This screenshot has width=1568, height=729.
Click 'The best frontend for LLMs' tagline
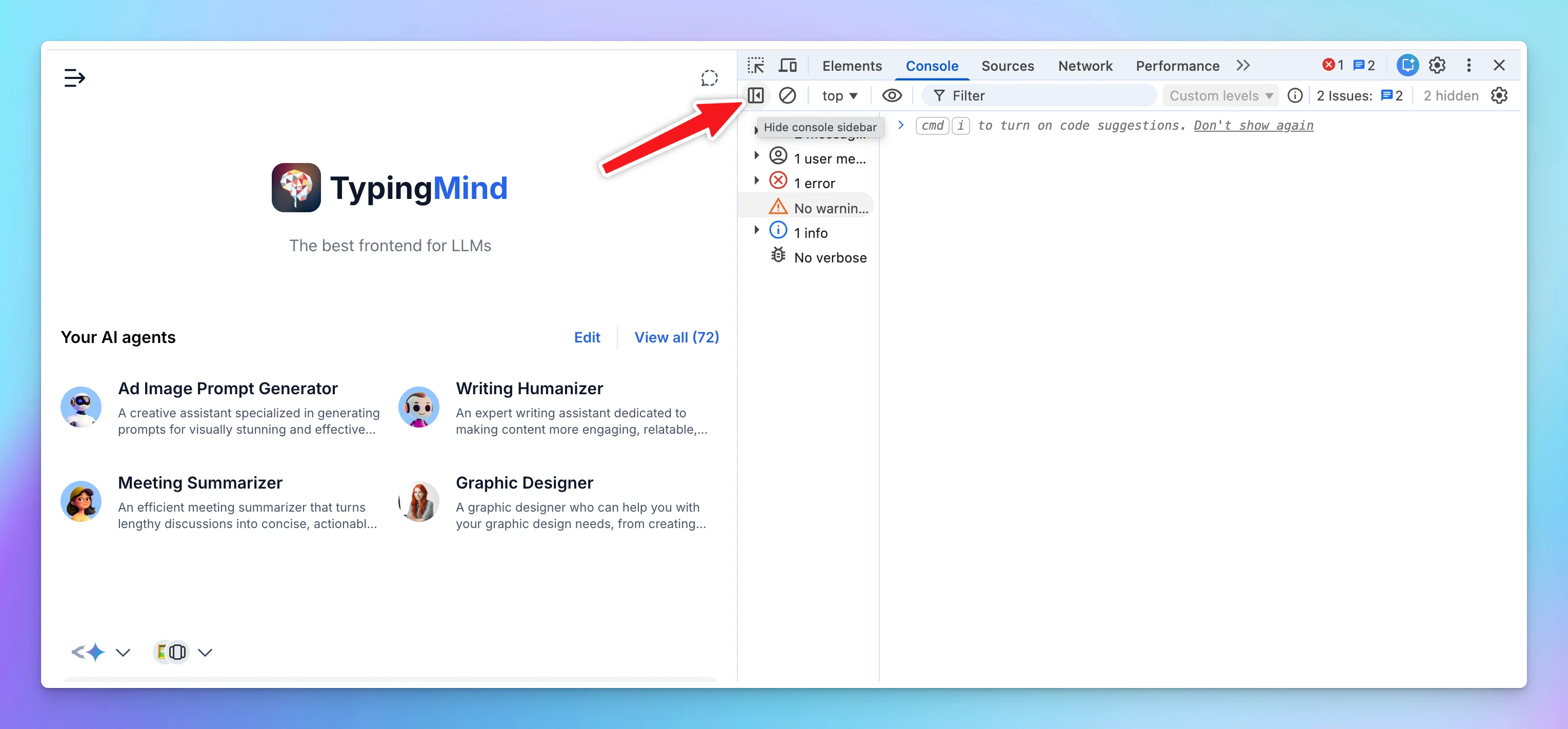(390, 245)
